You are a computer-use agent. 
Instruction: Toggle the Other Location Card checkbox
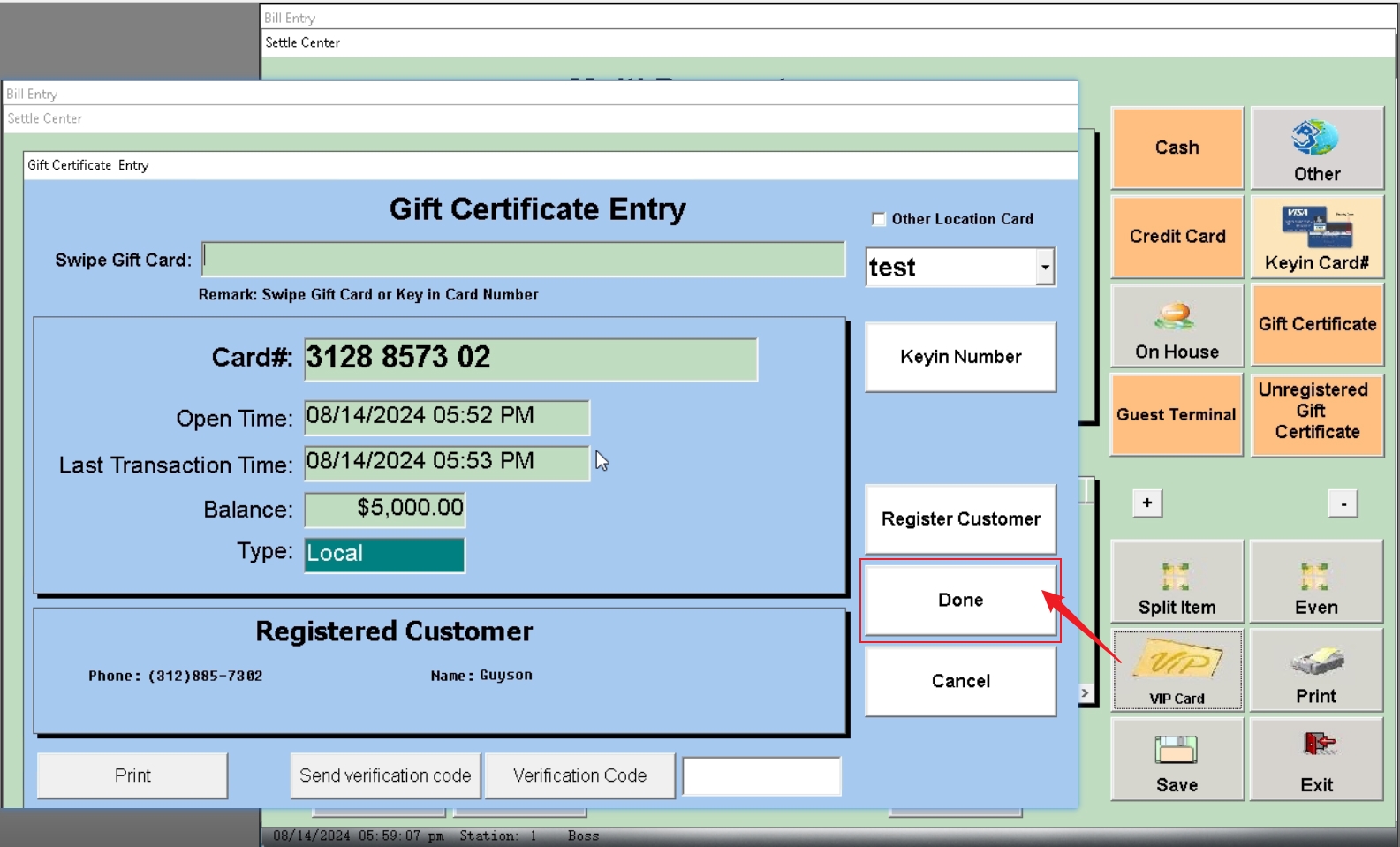(878, 219)
